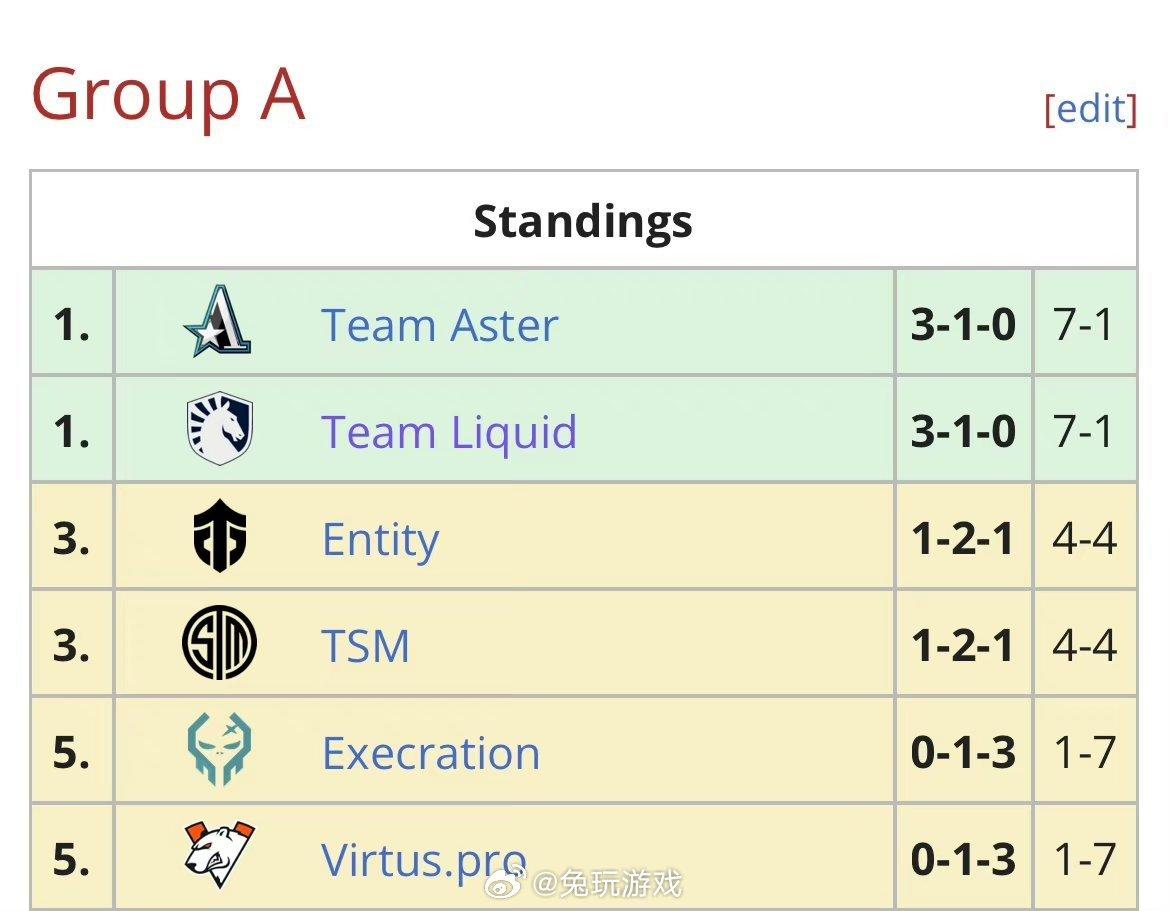Open the Entity team page link
Viewport: 1169px width, 911px height.
click(x=380, y=541)
